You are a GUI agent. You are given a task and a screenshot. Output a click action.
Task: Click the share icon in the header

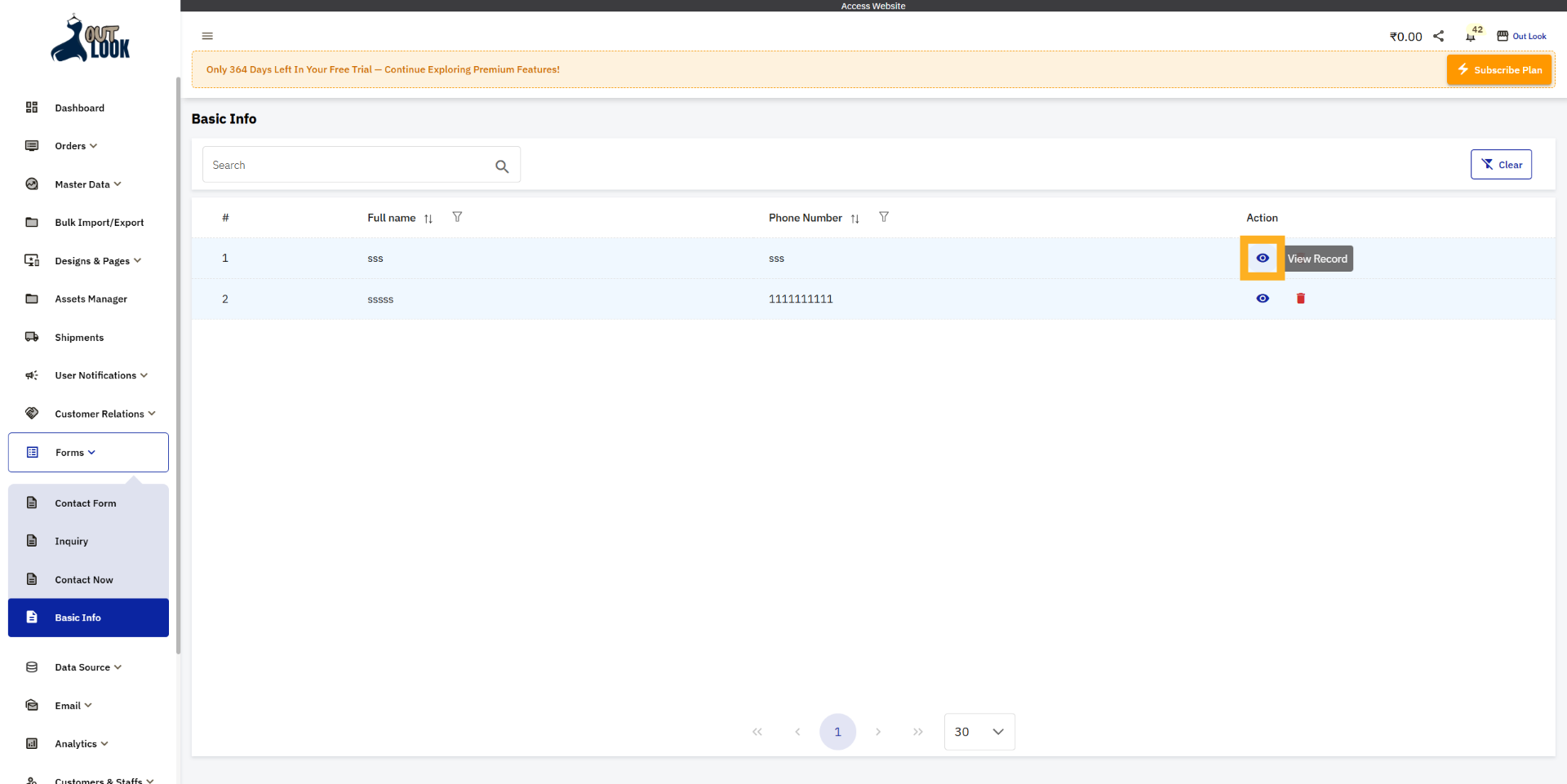pyautogui.click(x=1439, y=36)
